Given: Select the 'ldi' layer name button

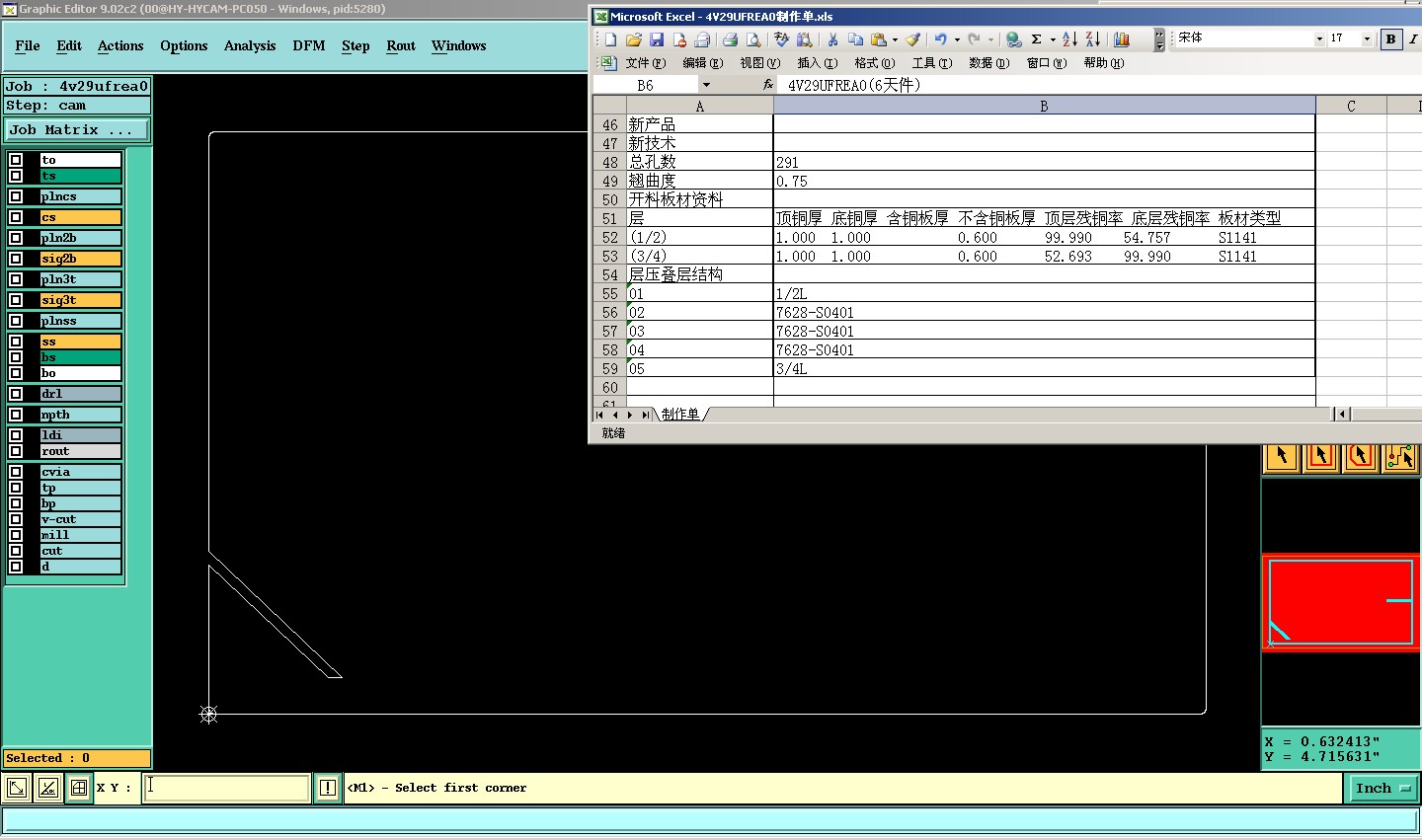Looking at the screenshot, I should click(x=80, y=435).
